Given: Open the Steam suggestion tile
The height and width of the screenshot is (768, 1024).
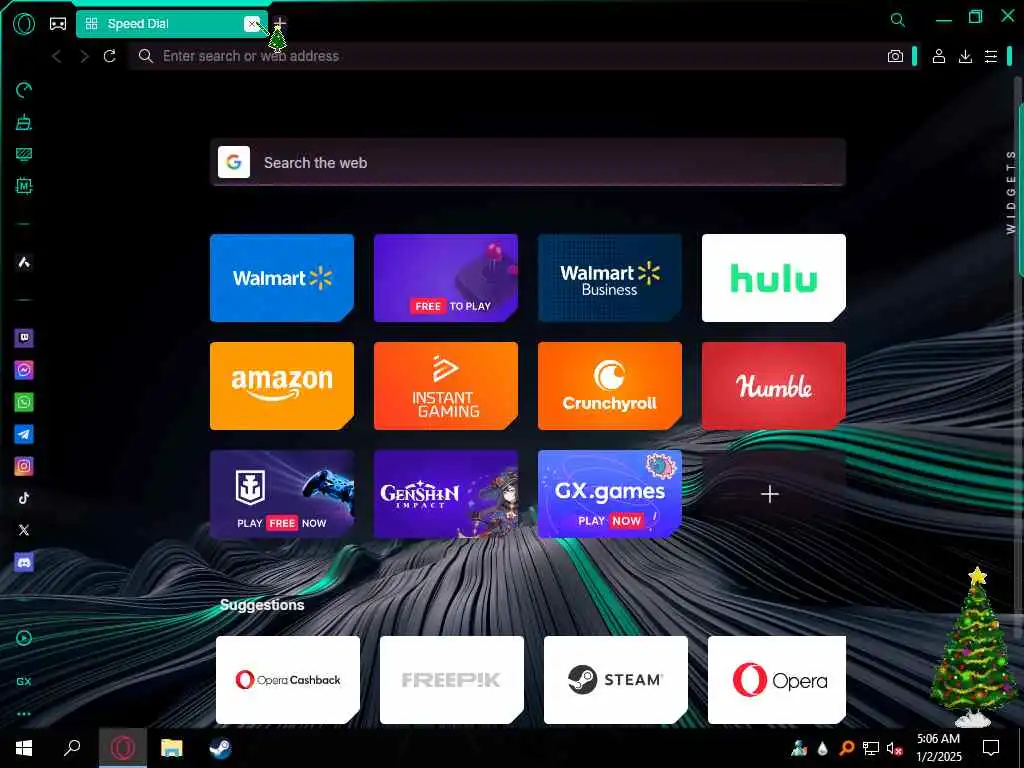Looking at the screenshot, I should (x=615, y=680).
